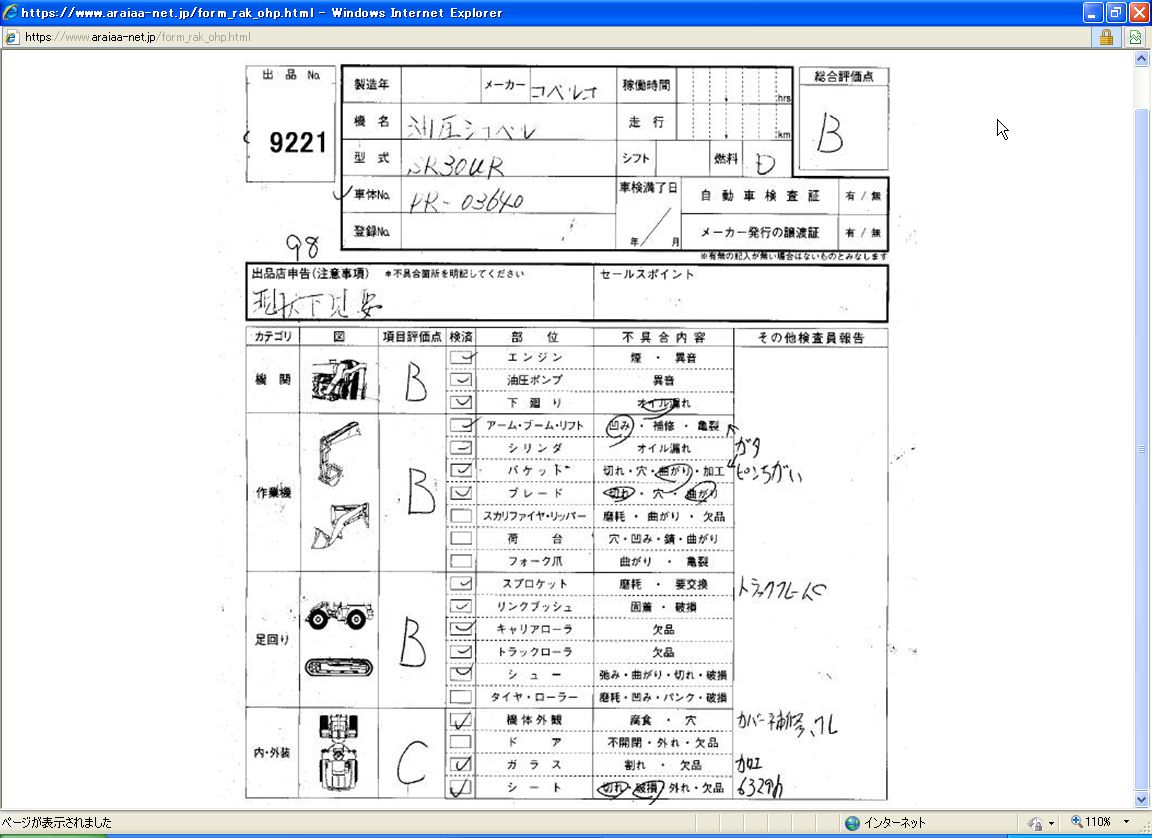1152x838 pixels.
Task: Click the Internet zone globe in status bar
Action: [x=852, y=823]
